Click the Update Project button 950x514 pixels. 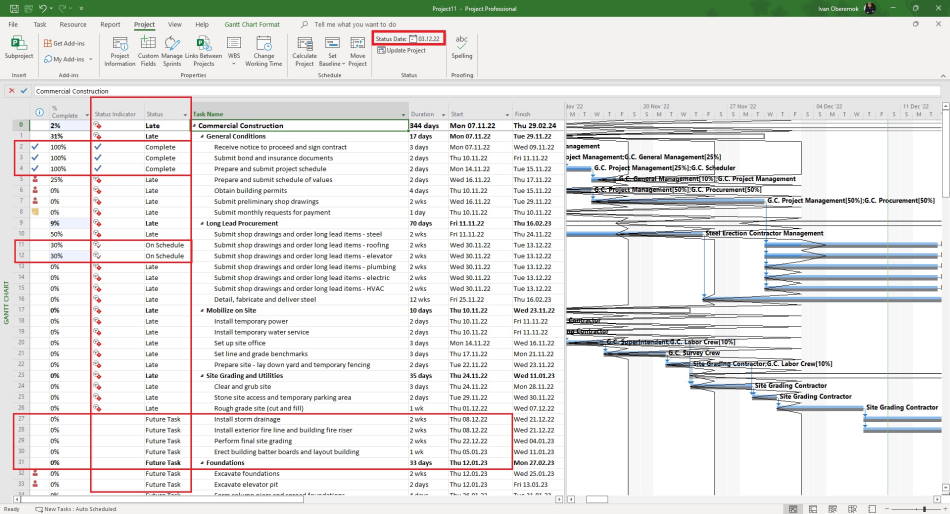[401, 50]
